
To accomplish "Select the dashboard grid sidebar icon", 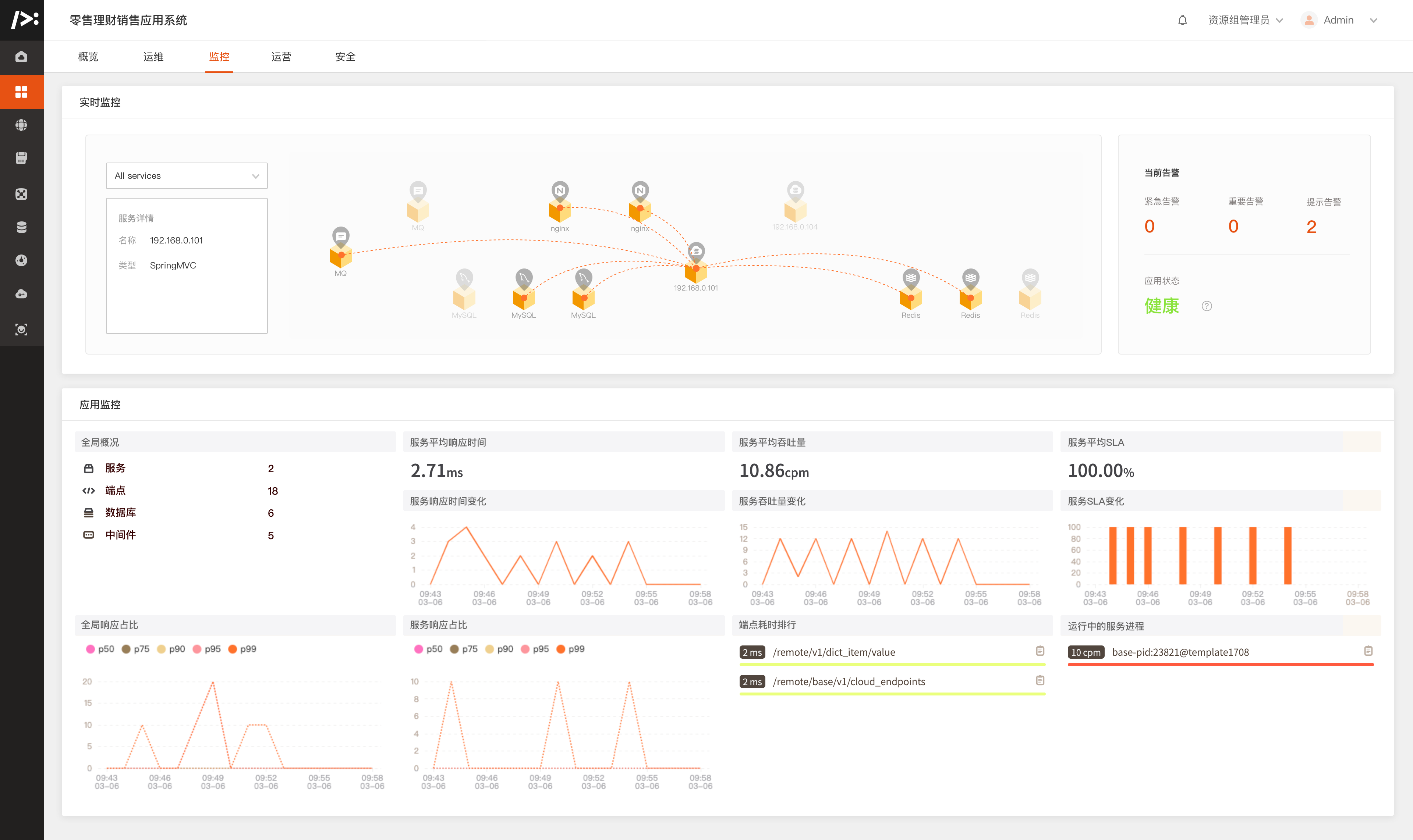I will (x=21, y=92).
